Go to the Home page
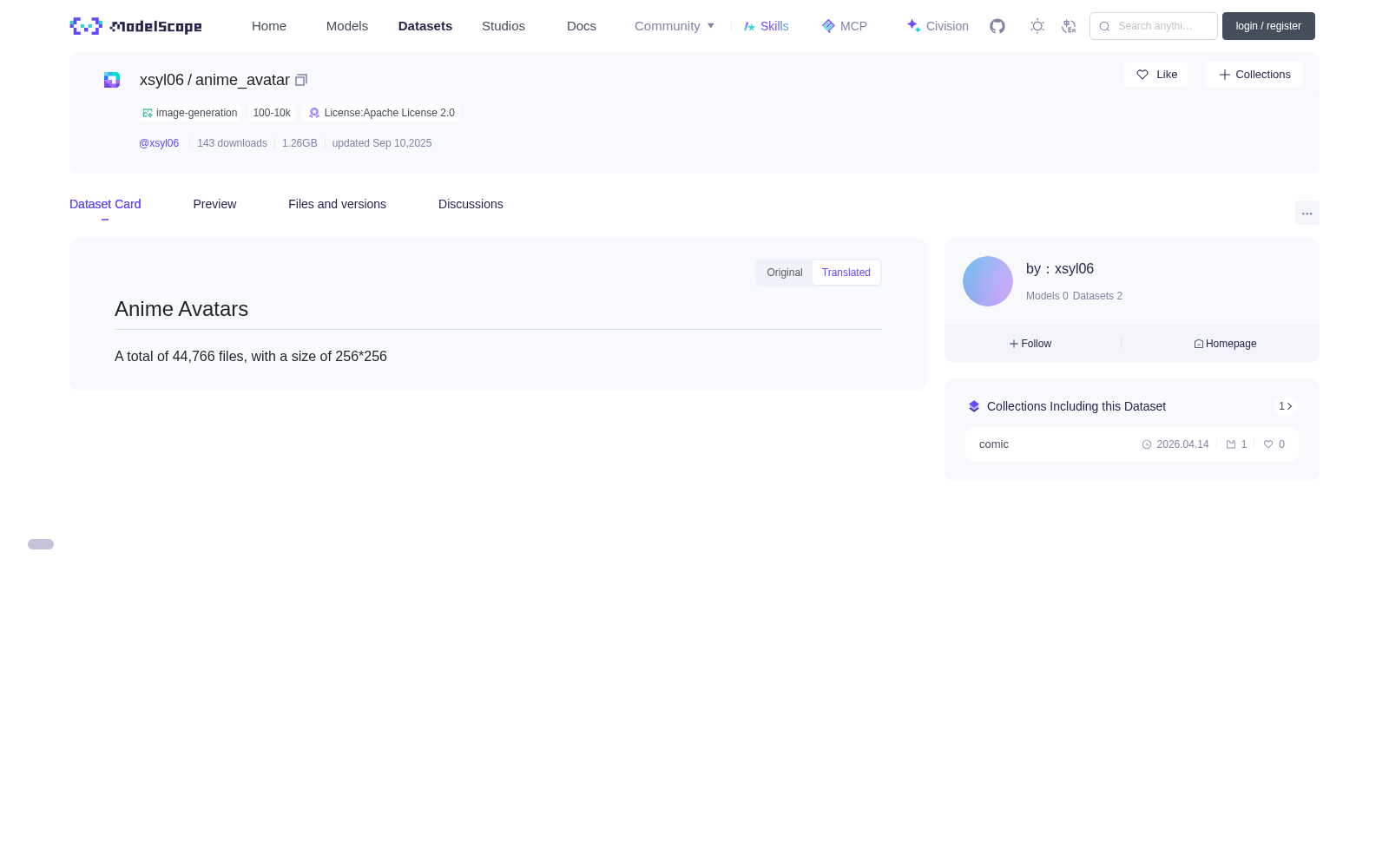Screen dimensions: 1389x868 pos(269,26)
